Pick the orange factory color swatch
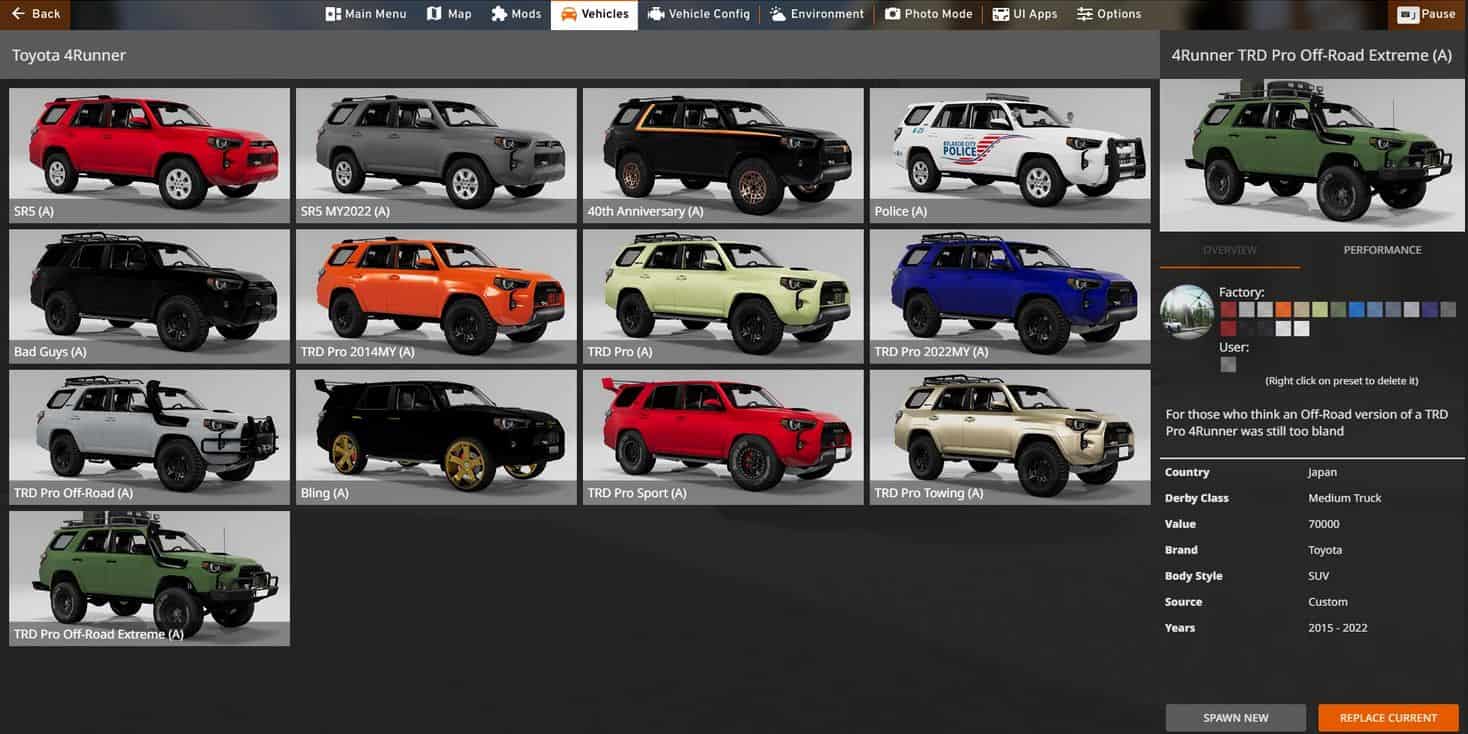 [x=1283, y=310]
